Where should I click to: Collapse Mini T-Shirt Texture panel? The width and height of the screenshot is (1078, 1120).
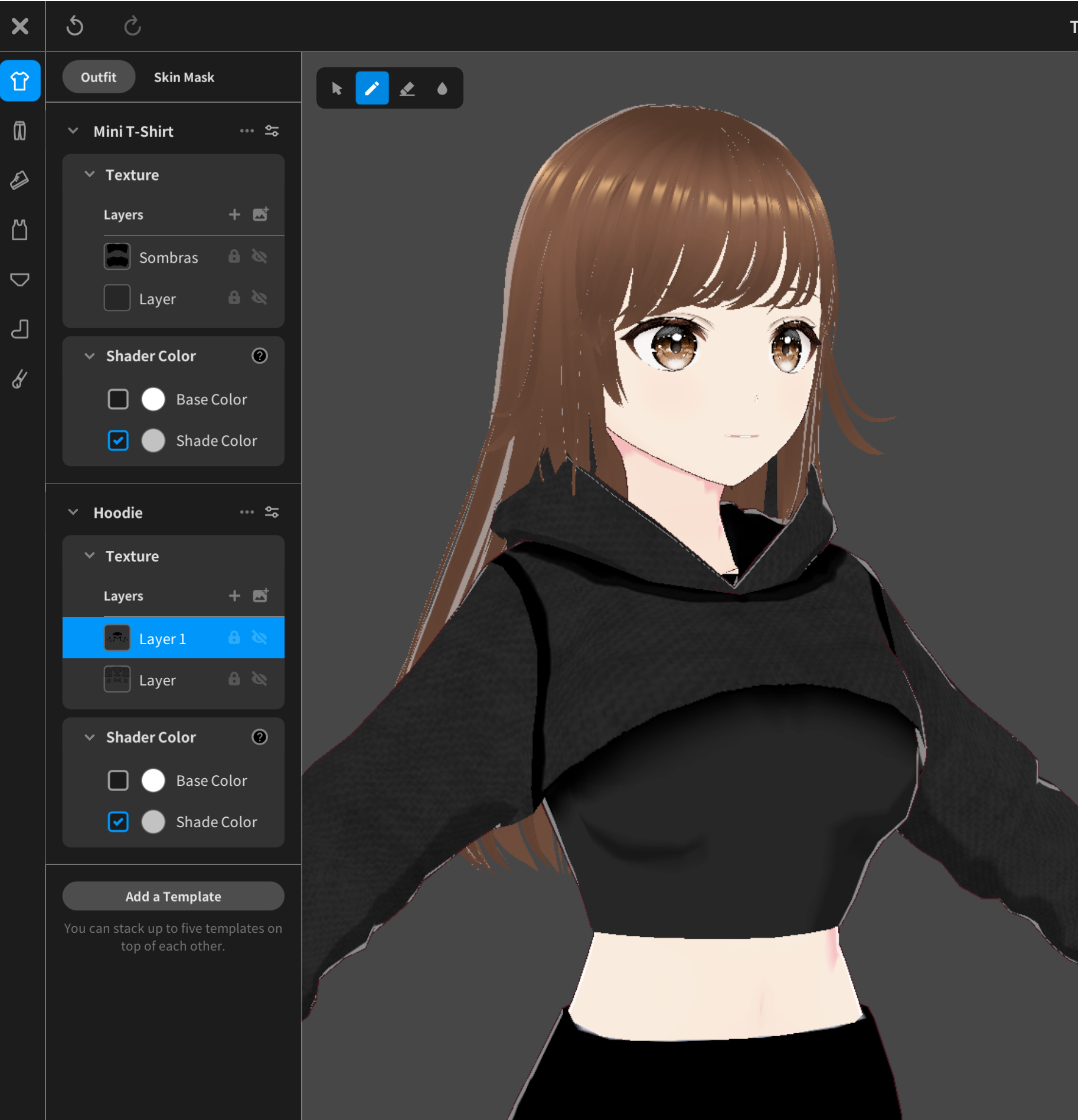coord(90,175)
